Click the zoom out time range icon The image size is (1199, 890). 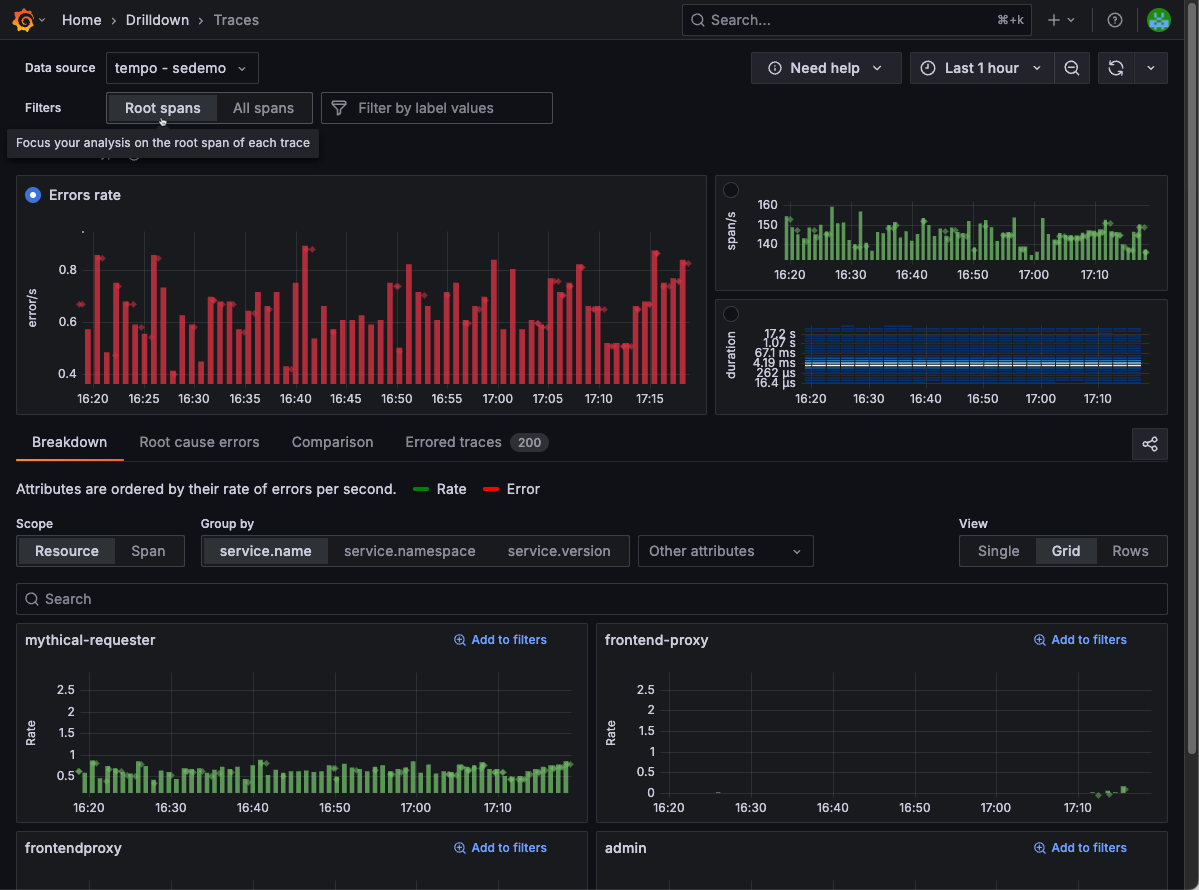click(1071, 68)
